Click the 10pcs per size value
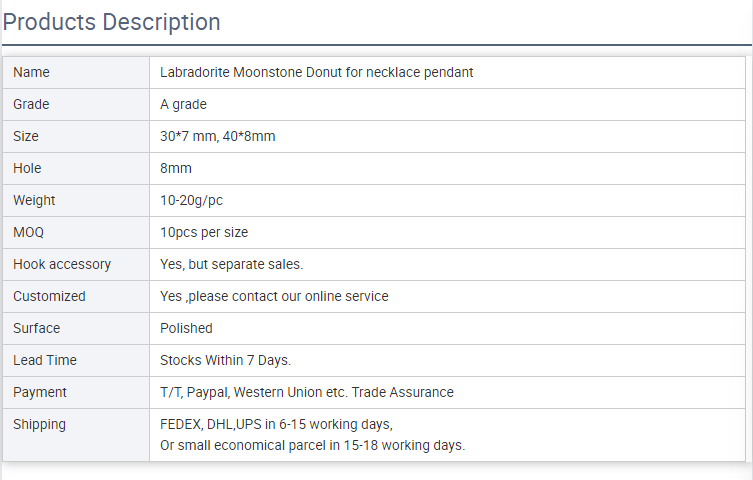 [x=204, y=232]
